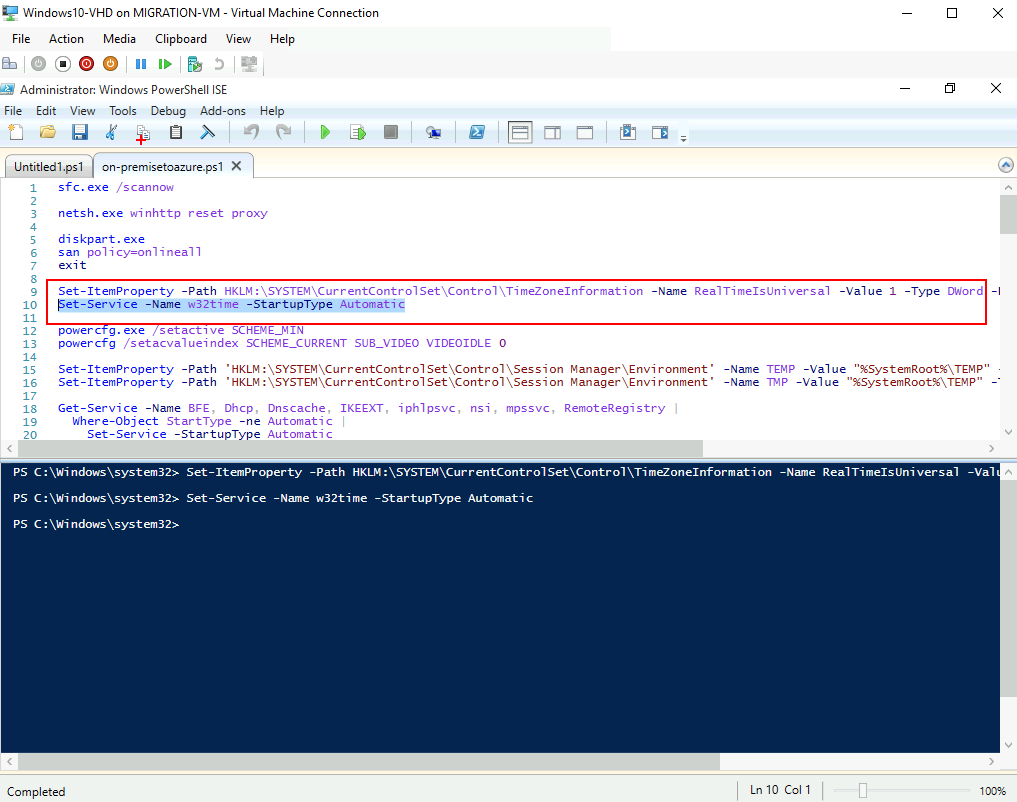Click the console pane scroll down arrow

pyautogui.click(x=1008, y=745)
